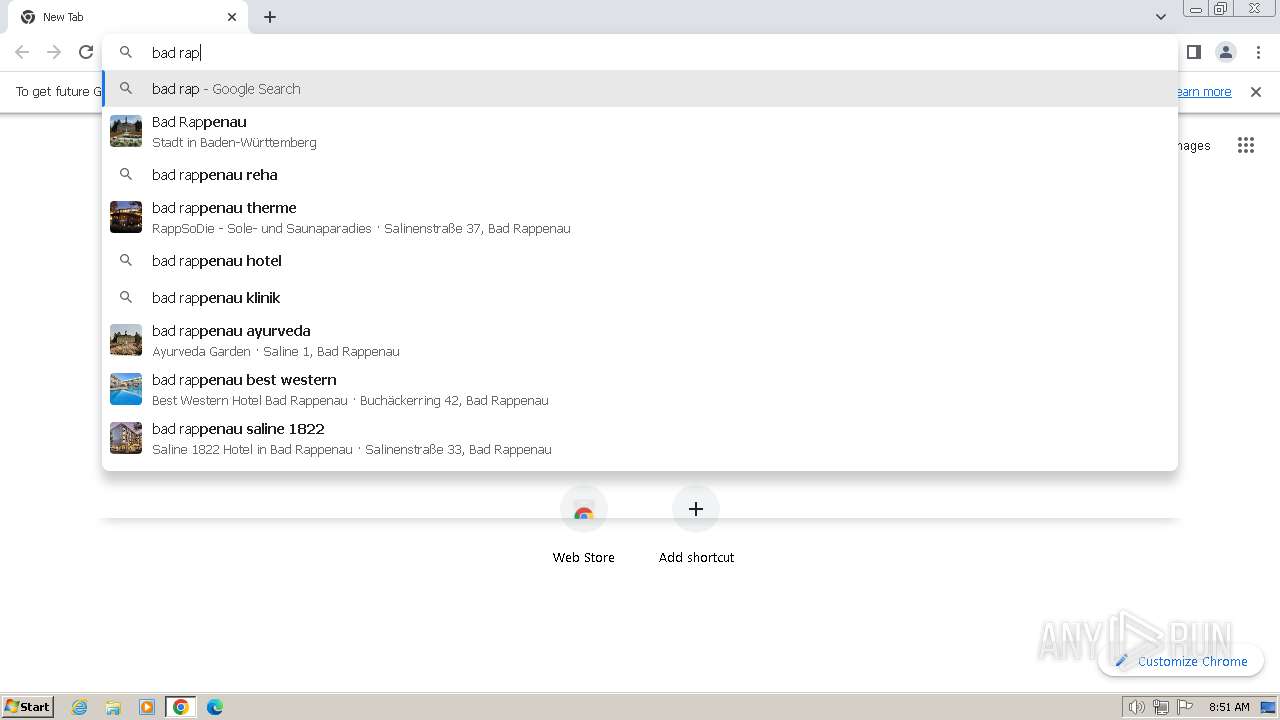
Task: Click Bad Rappenau city thumbnail image
Action: [126, 132]
